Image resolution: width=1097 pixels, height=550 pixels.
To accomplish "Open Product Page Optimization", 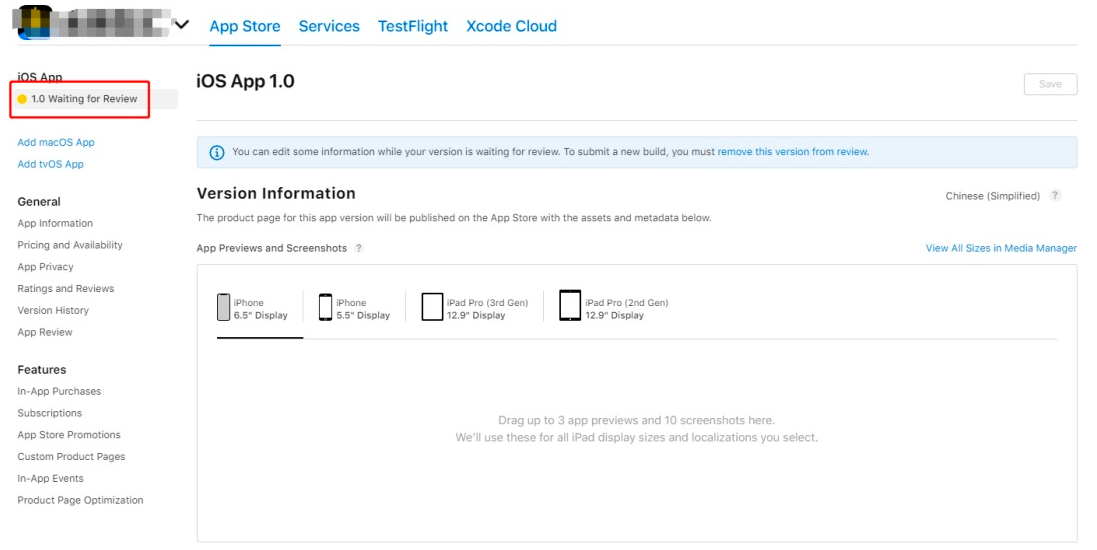I will (80, 500).
